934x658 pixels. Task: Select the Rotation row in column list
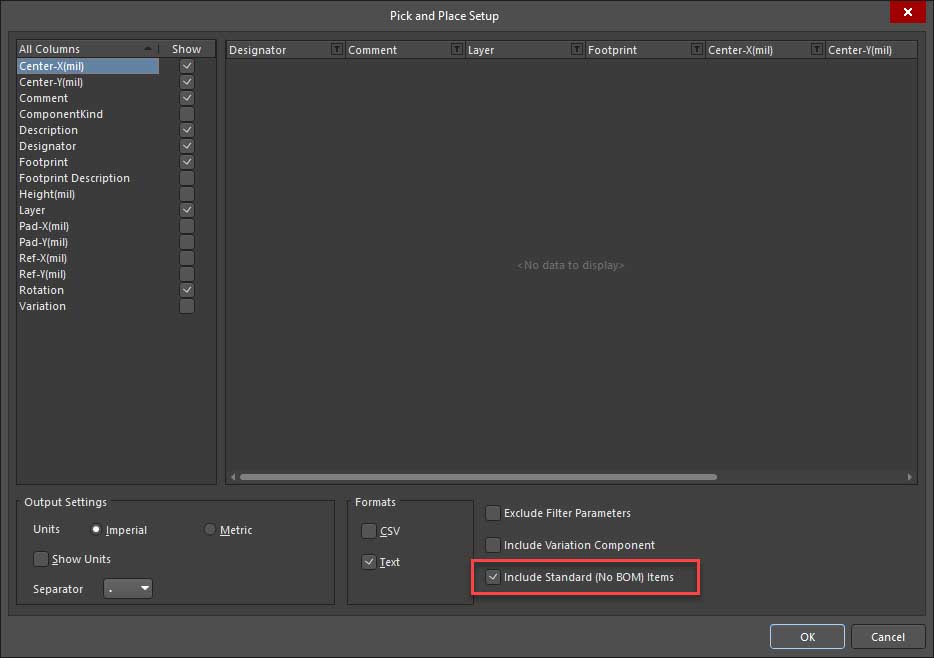42,290
